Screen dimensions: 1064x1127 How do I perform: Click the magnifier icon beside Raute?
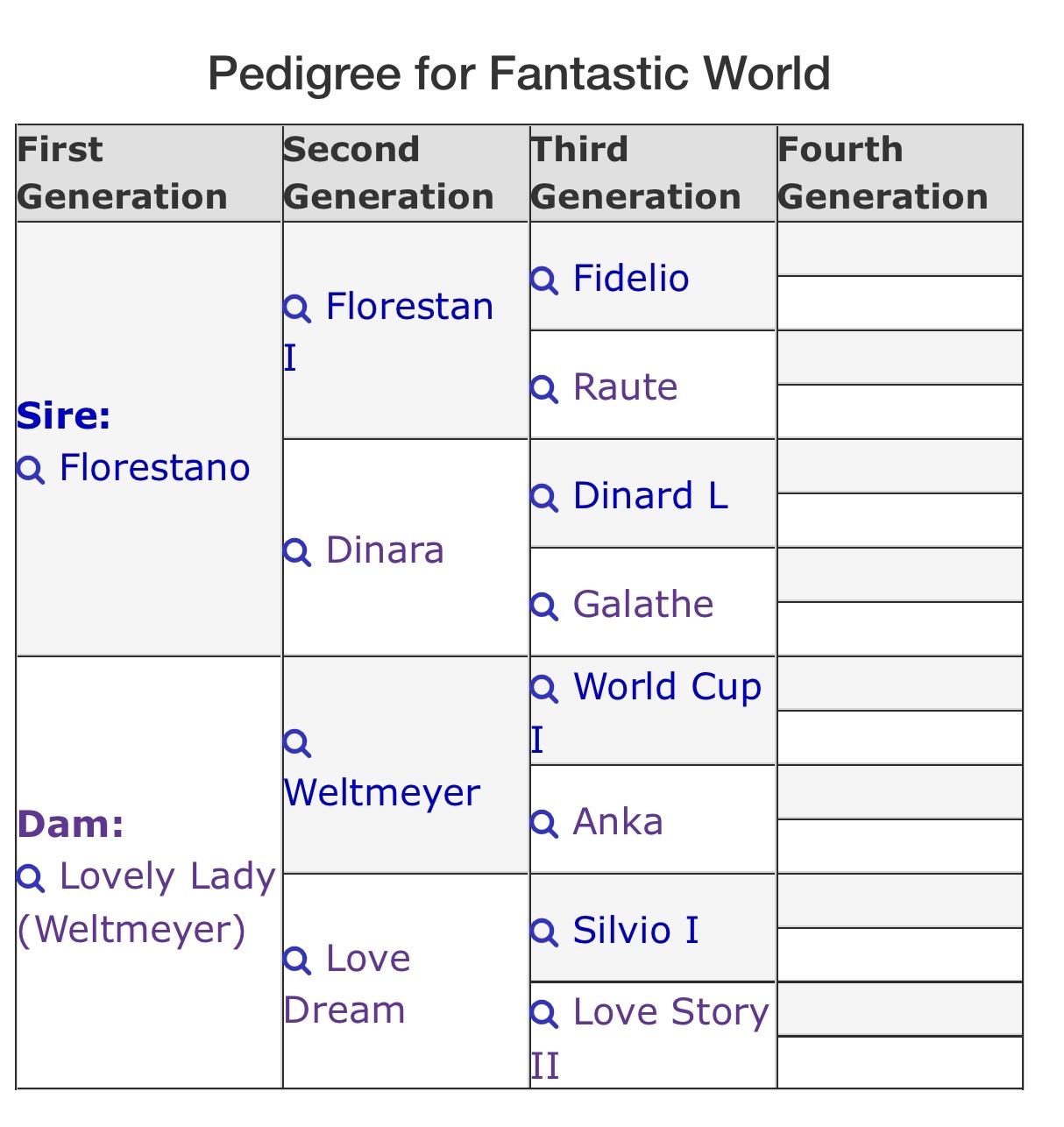(544, 389)
